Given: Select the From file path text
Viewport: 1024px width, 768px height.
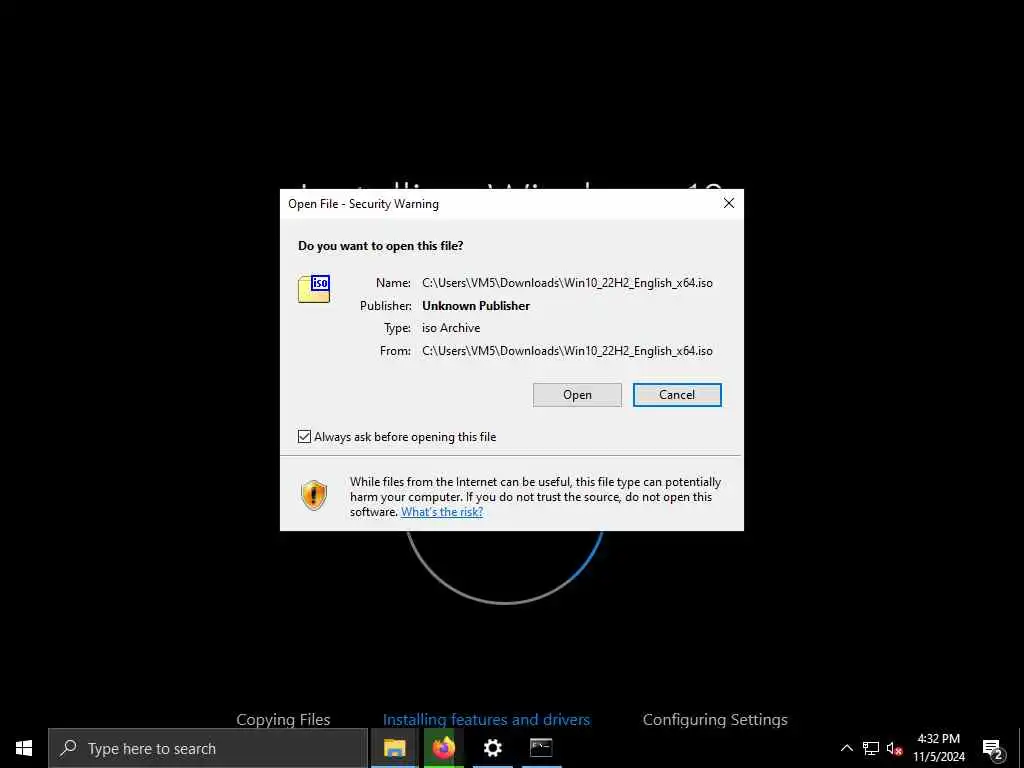Looking at the screenshot, I should click(x=567, y=351).
